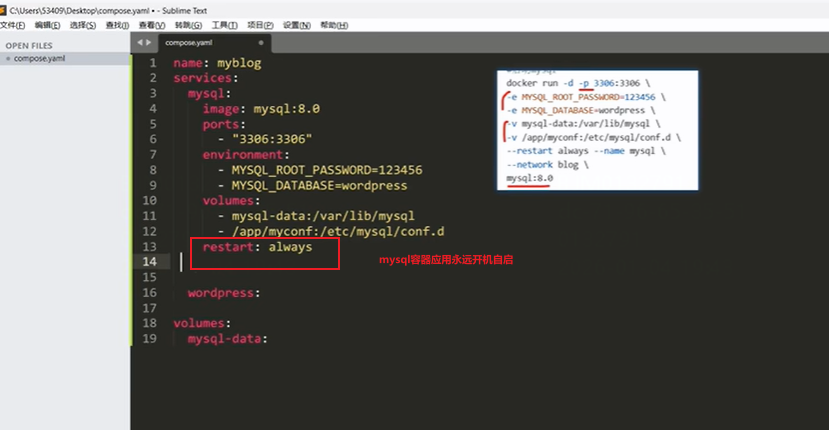Open the 转到(G) menu
Screen dimensions: 829x430
(188, 25)
